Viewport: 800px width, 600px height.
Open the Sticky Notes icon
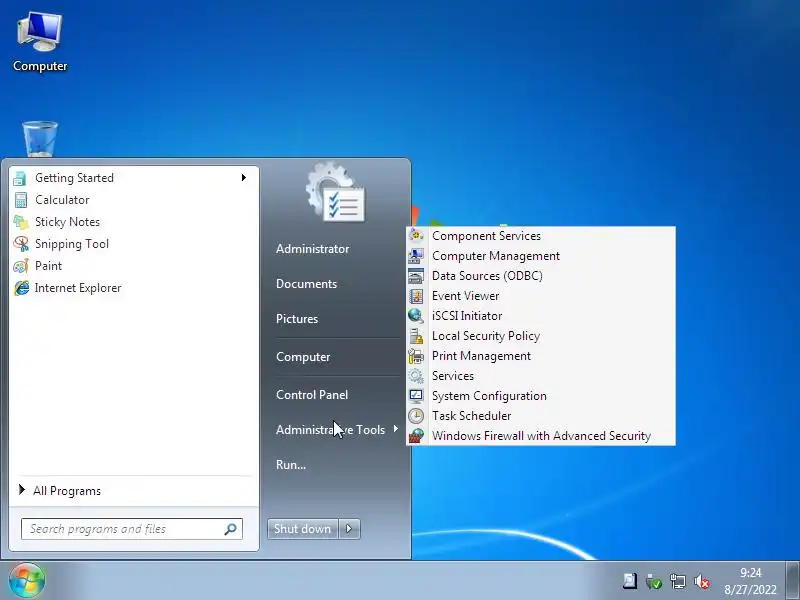tap(20, 222)
